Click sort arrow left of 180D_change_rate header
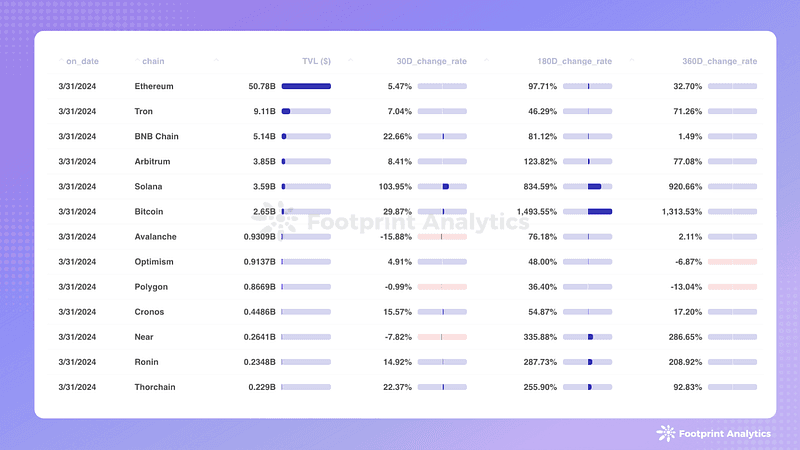 tap(486, 60)
